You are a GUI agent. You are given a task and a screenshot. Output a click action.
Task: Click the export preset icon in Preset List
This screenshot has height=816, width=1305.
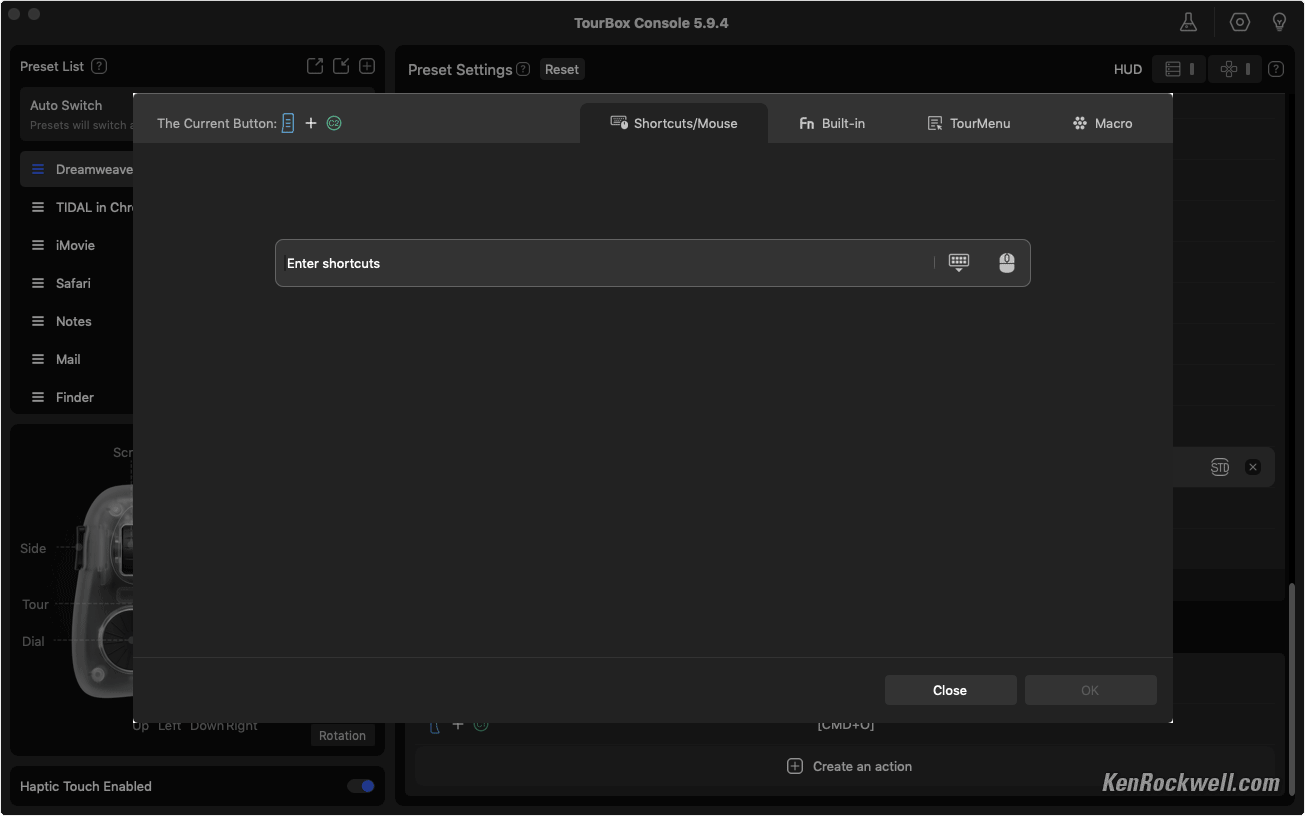tap(315, 66)
